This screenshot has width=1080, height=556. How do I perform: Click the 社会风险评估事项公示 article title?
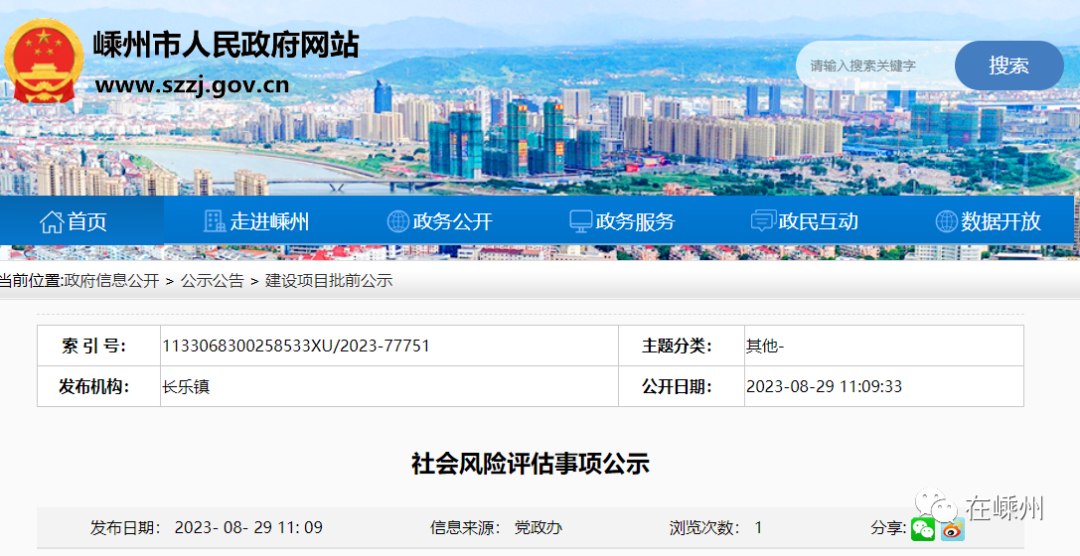(x=530, y=464)
